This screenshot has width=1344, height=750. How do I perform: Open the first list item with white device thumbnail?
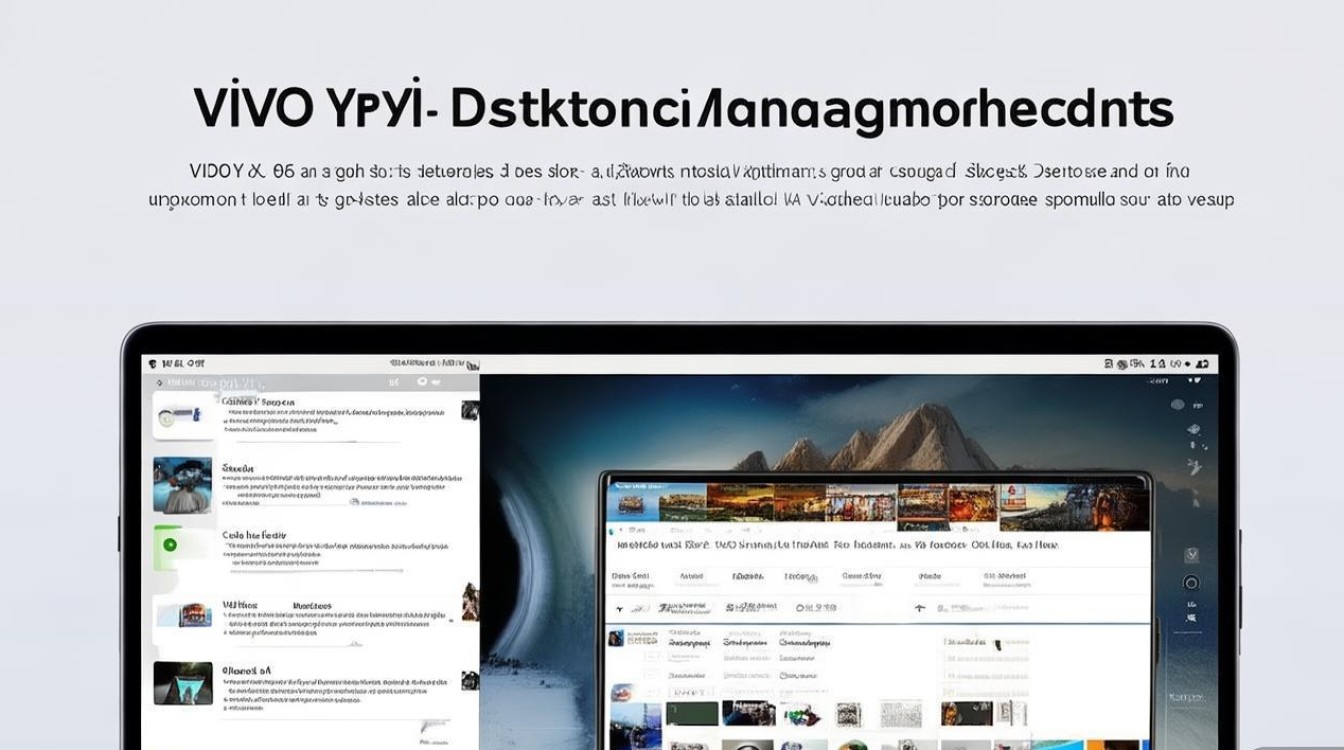point(183,415)
